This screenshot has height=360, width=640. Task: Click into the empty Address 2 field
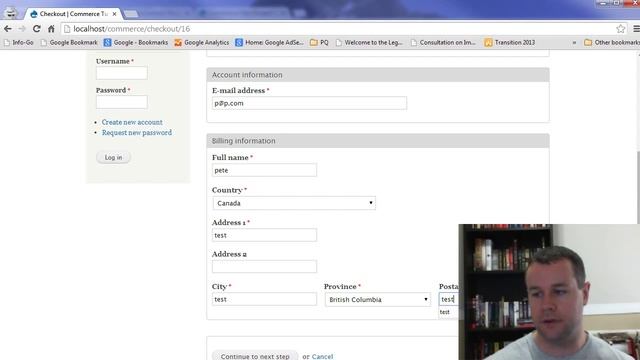tap(264, 267)
